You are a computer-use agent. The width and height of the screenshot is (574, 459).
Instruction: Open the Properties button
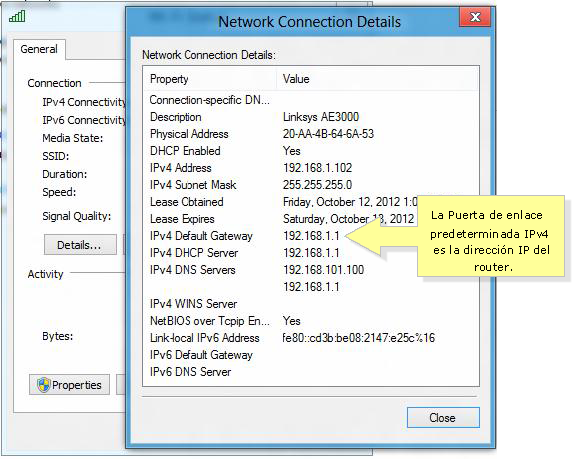(x=70, y=385)
